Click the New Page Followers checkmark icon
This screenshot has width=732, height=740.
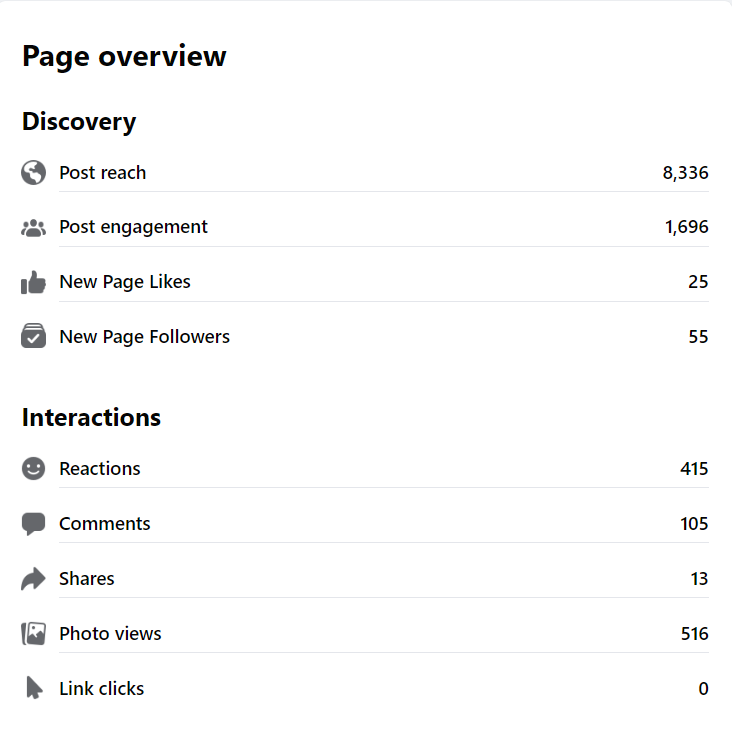(33, 337)
